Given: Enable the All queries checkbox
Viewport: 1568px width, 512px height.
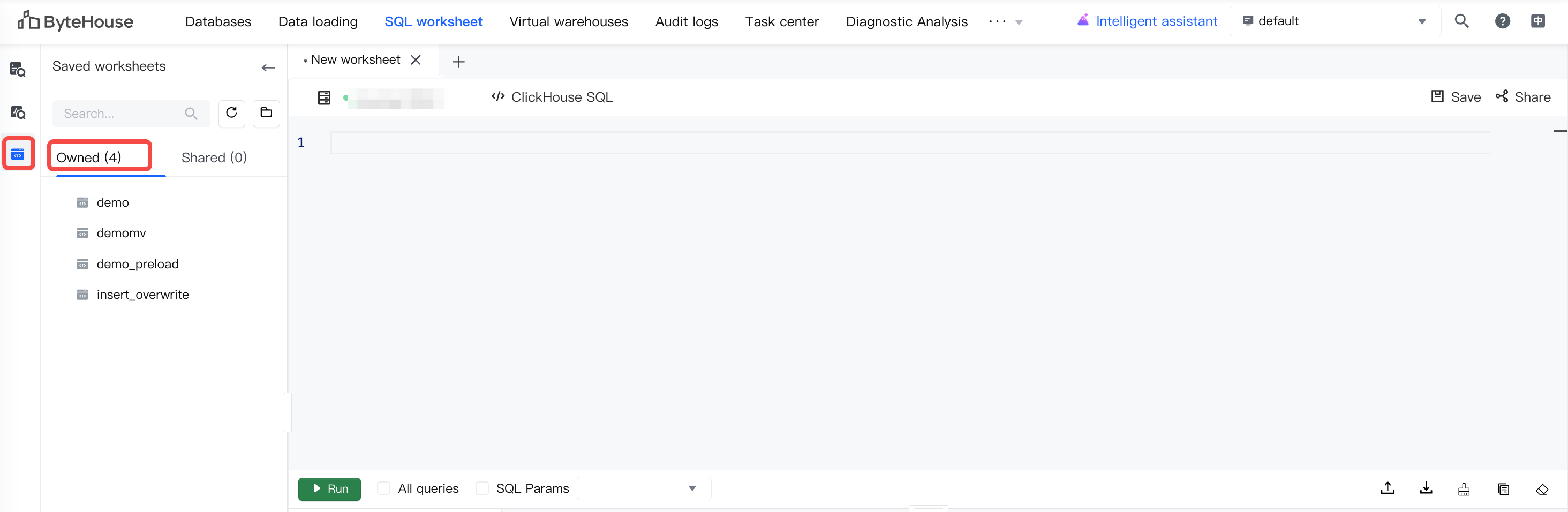Looking at the screenshot, I should [383, 488].
